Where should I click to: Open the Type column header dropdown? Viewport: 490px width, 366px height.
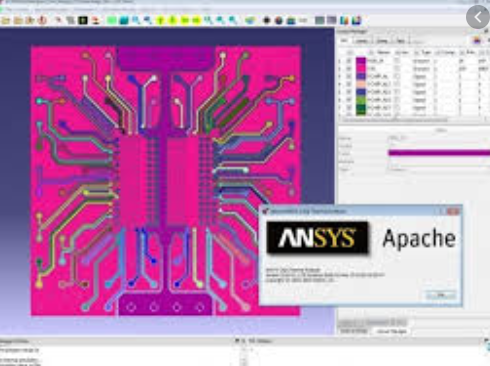(x=417, y=53)
